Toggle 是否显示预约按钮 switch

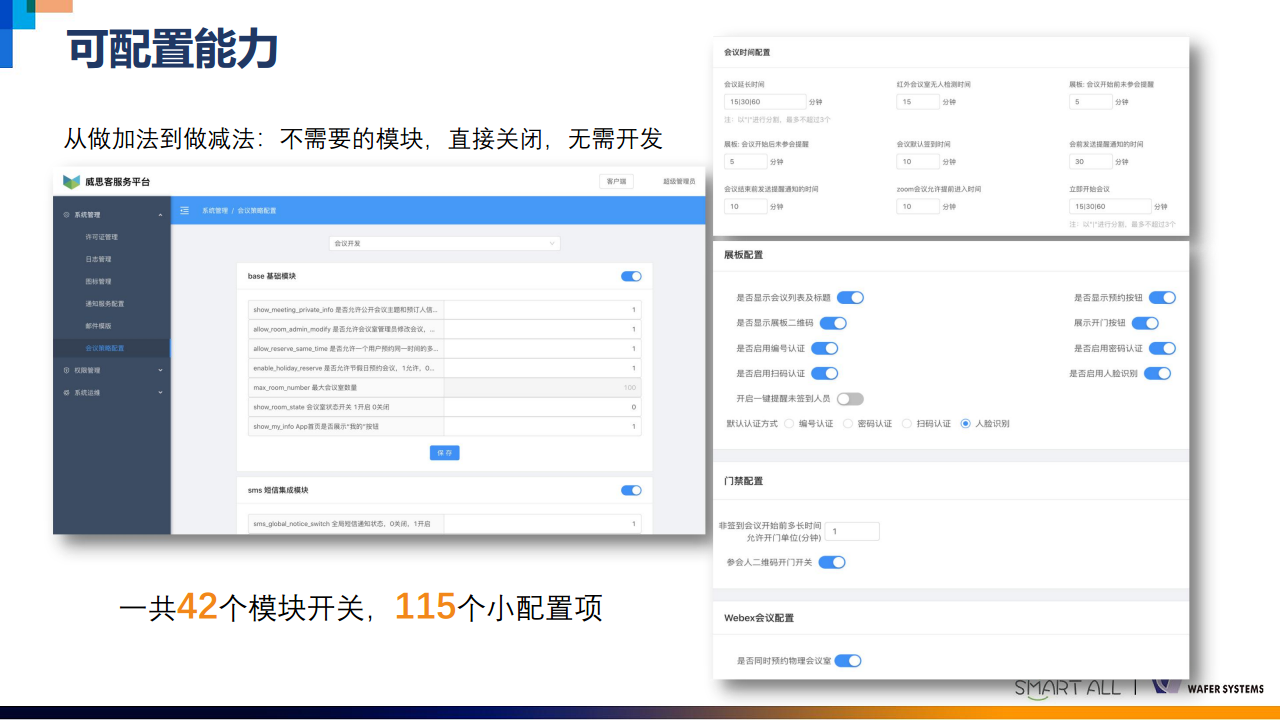[x=1162, y=298]
